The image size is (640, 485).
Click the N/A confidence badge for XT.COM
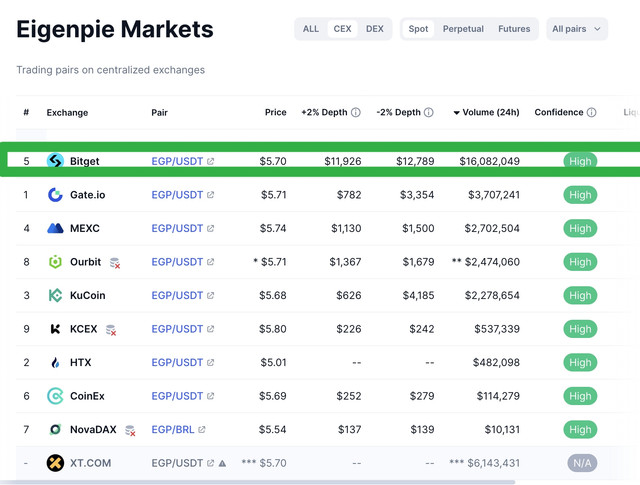tap(582, 463)
